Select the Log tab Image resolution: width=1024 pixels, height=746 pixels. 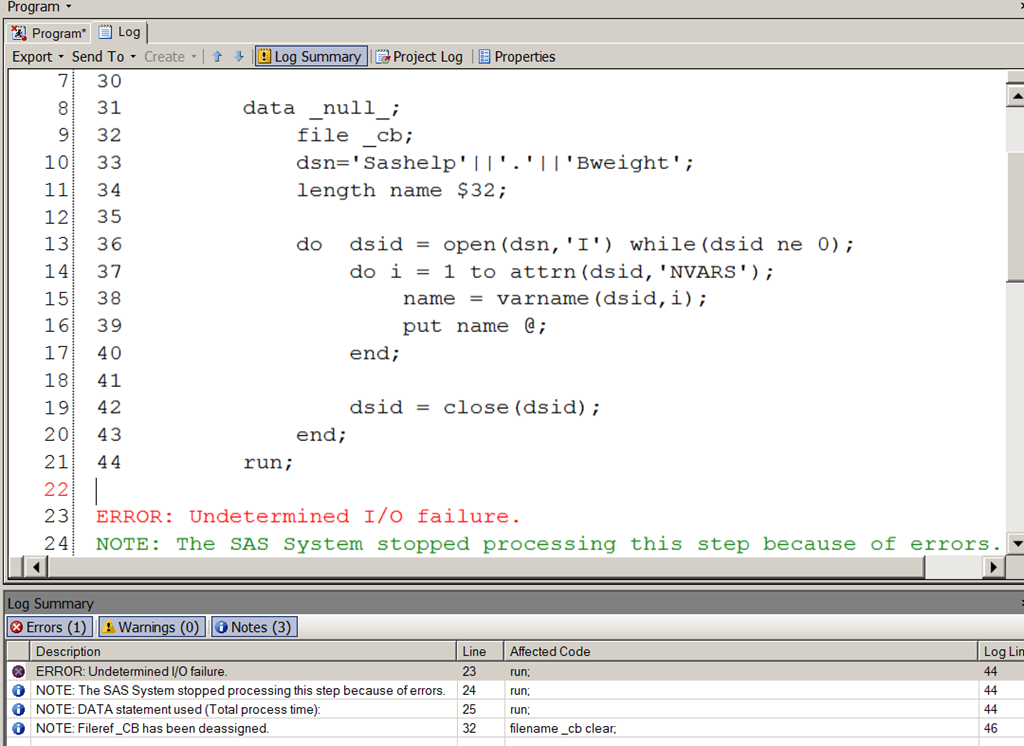click(x=119, y=32)
